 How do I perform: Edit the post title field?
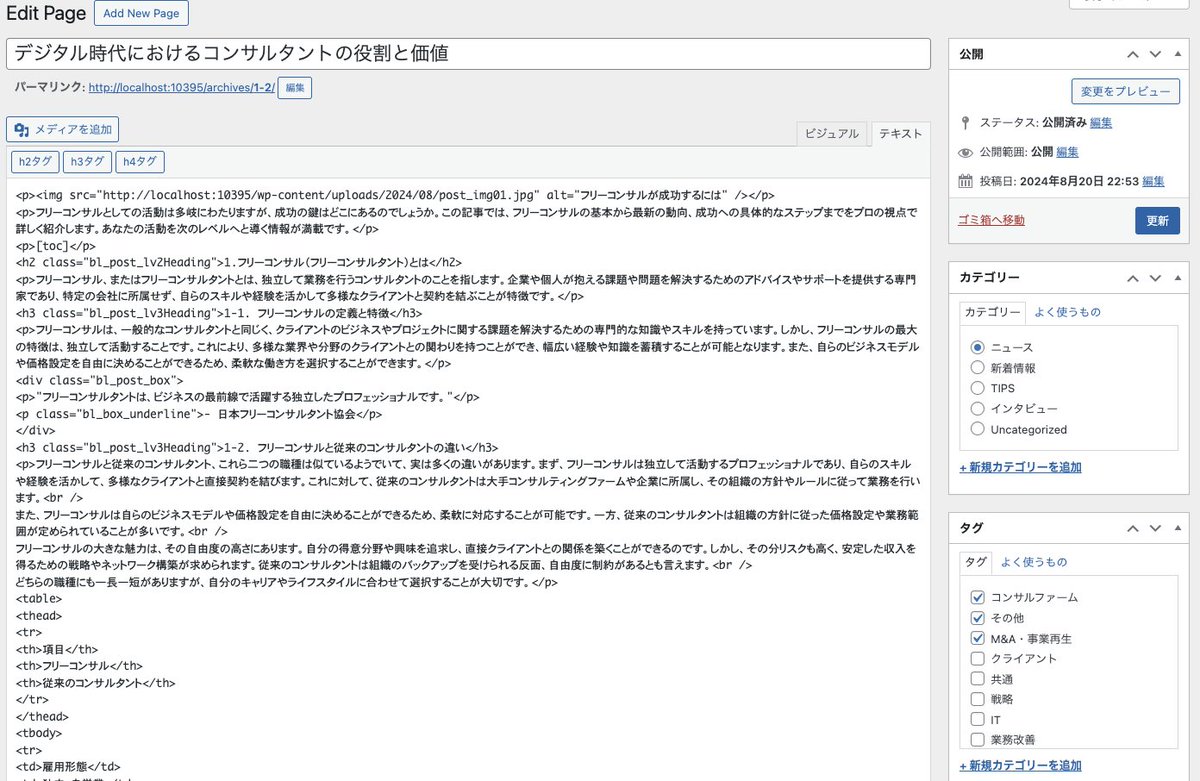click(x=468, y=54)
